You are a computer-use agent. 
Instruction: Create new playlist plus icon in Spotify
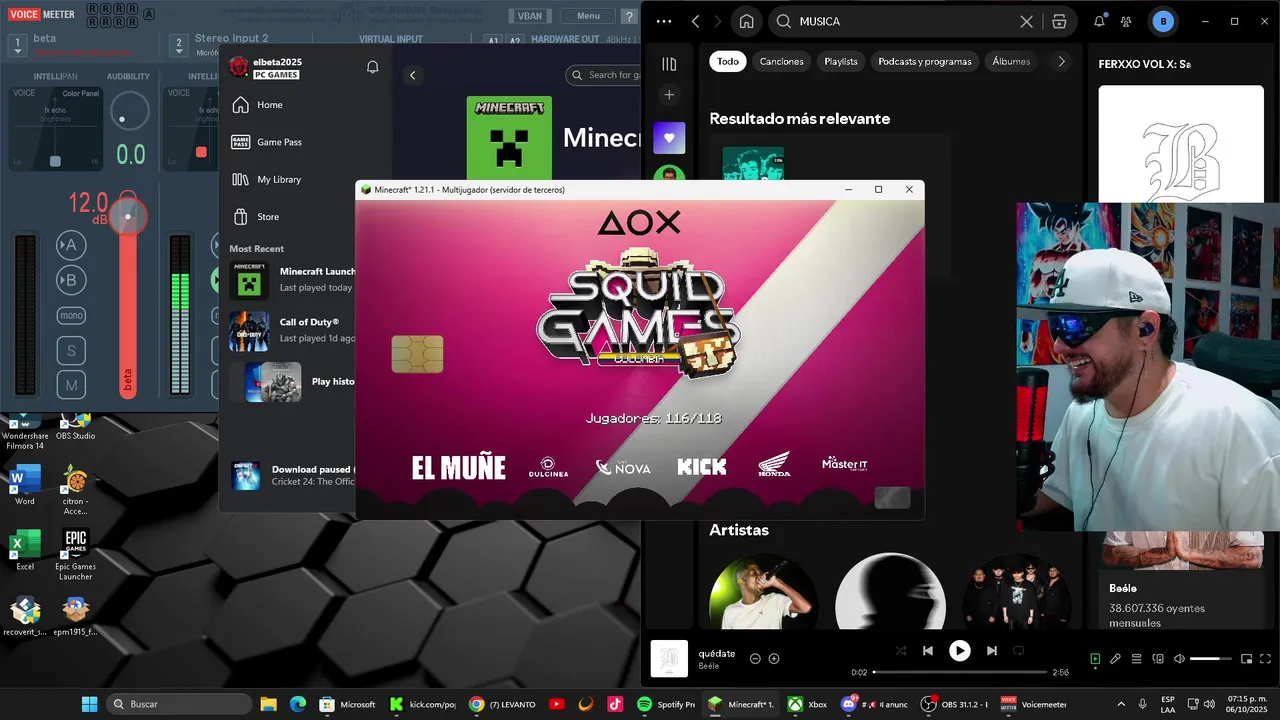coord(669,95)
